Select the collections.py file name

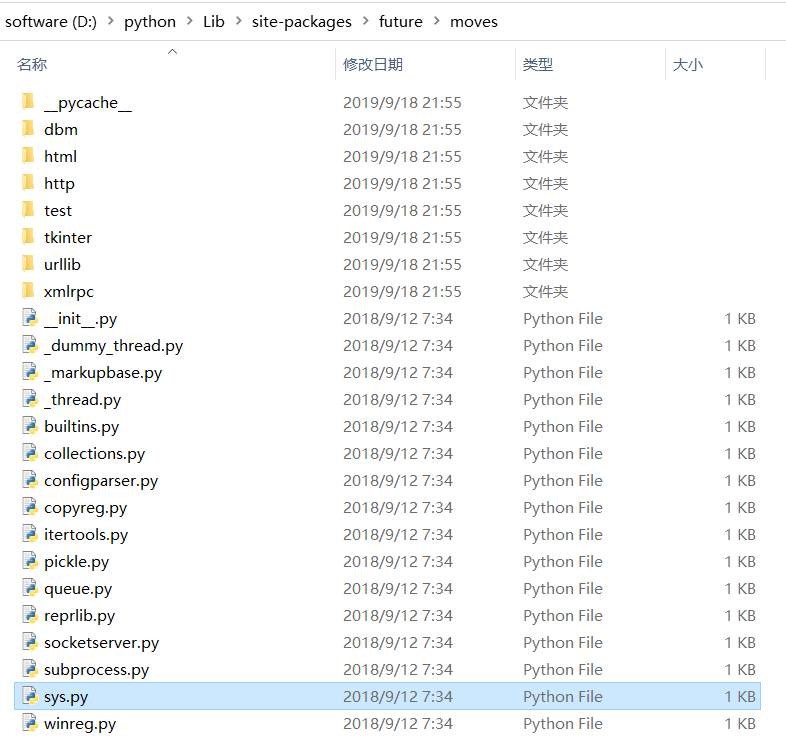94,454
